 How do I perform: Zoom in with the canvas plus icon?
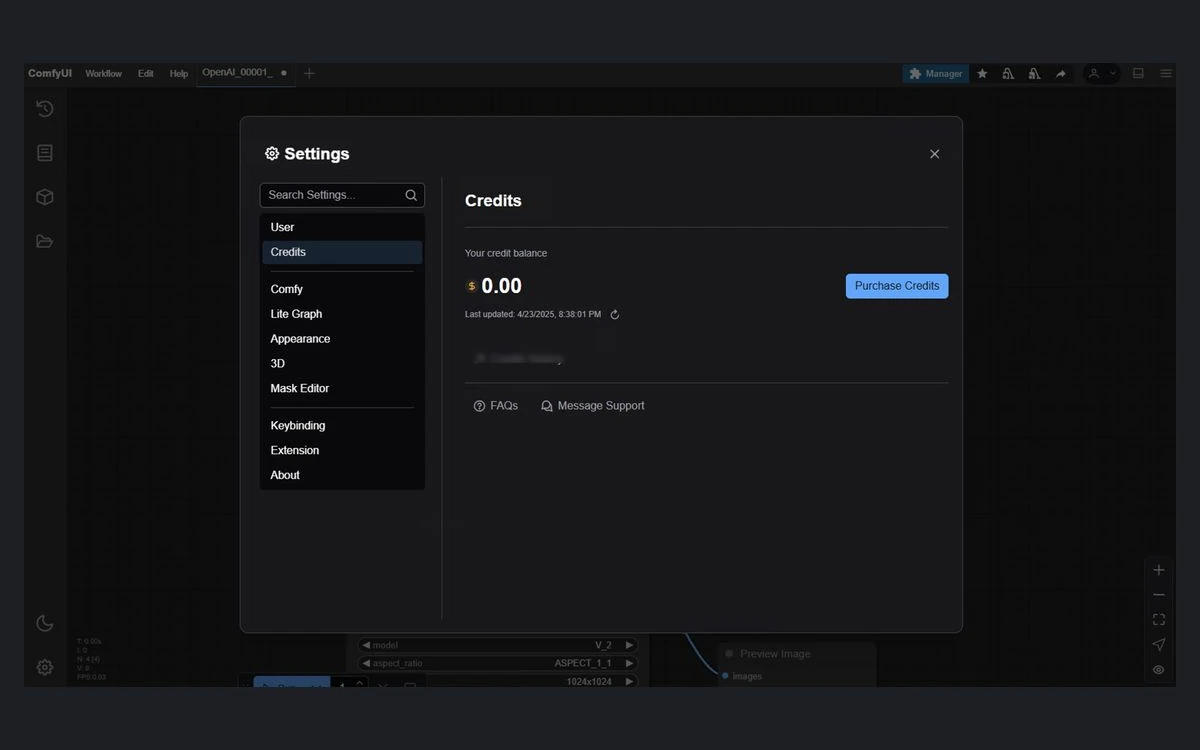coord(1159,570)
